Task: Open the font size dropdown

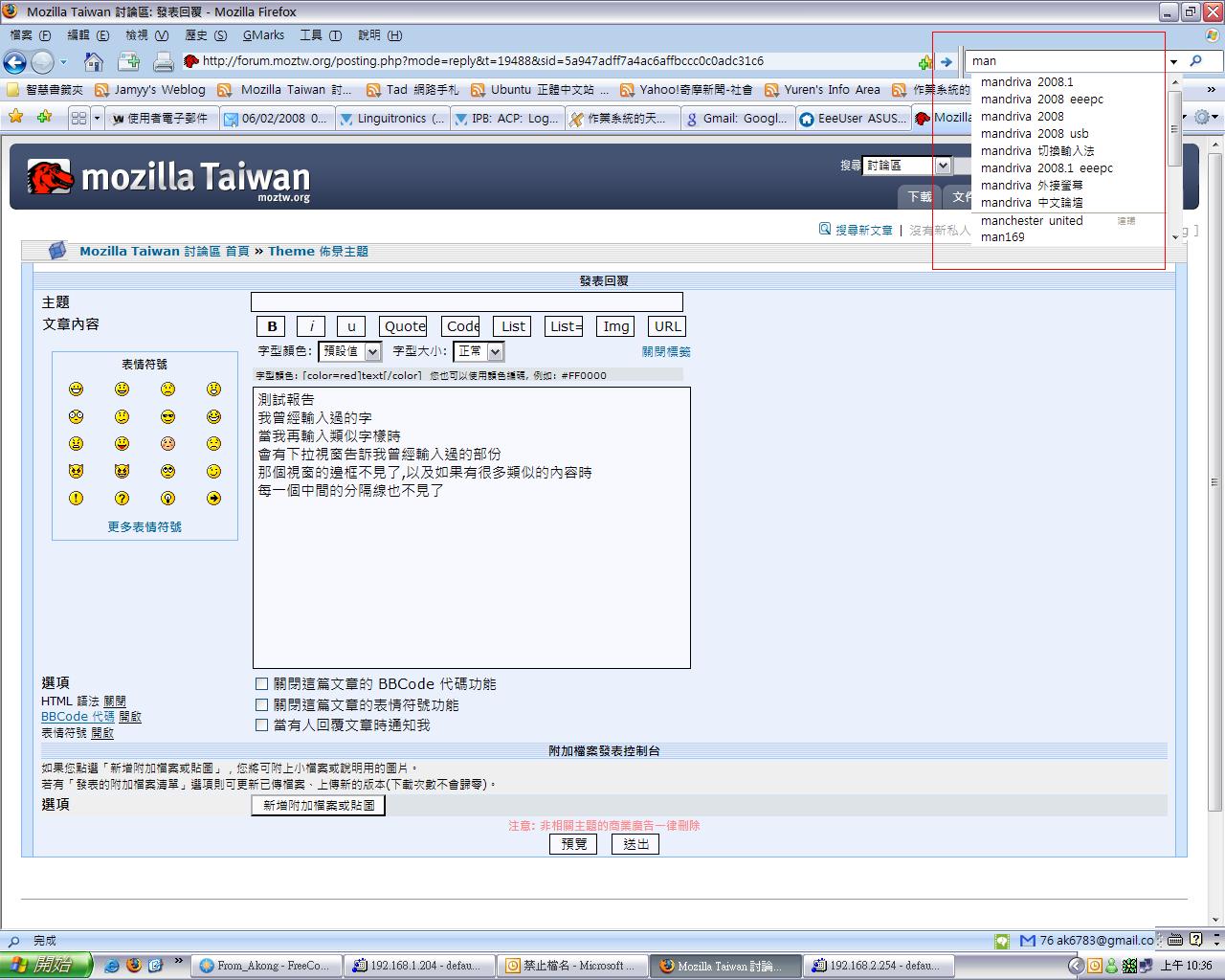Action: click(x=478, y=351)
